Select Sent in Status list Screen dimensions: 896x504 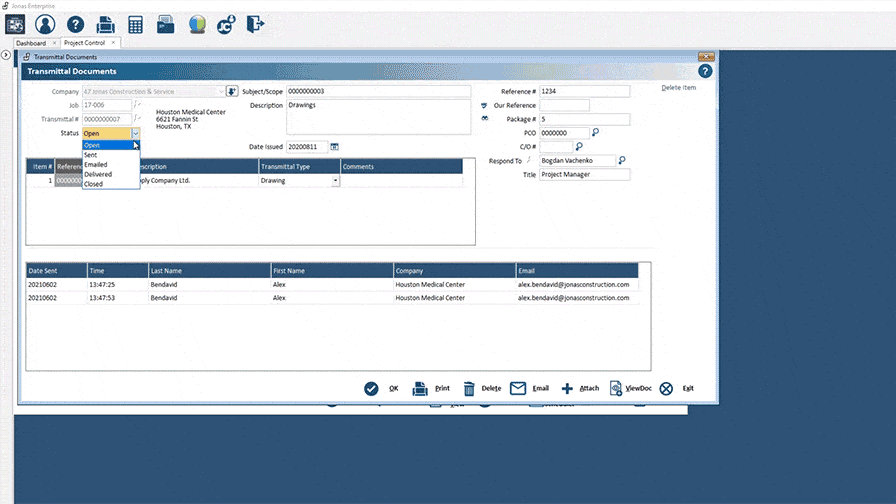click(x=111, y=155)
